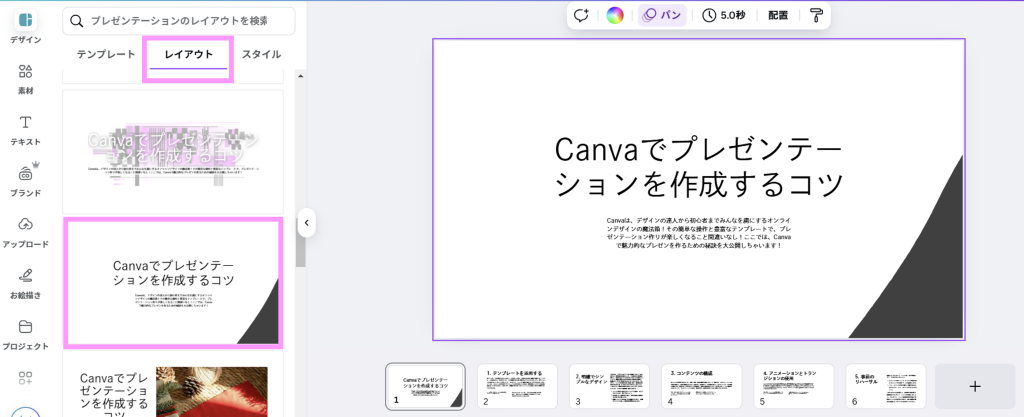Click the layout search input field
The image size is (1024, 417).
179,21
